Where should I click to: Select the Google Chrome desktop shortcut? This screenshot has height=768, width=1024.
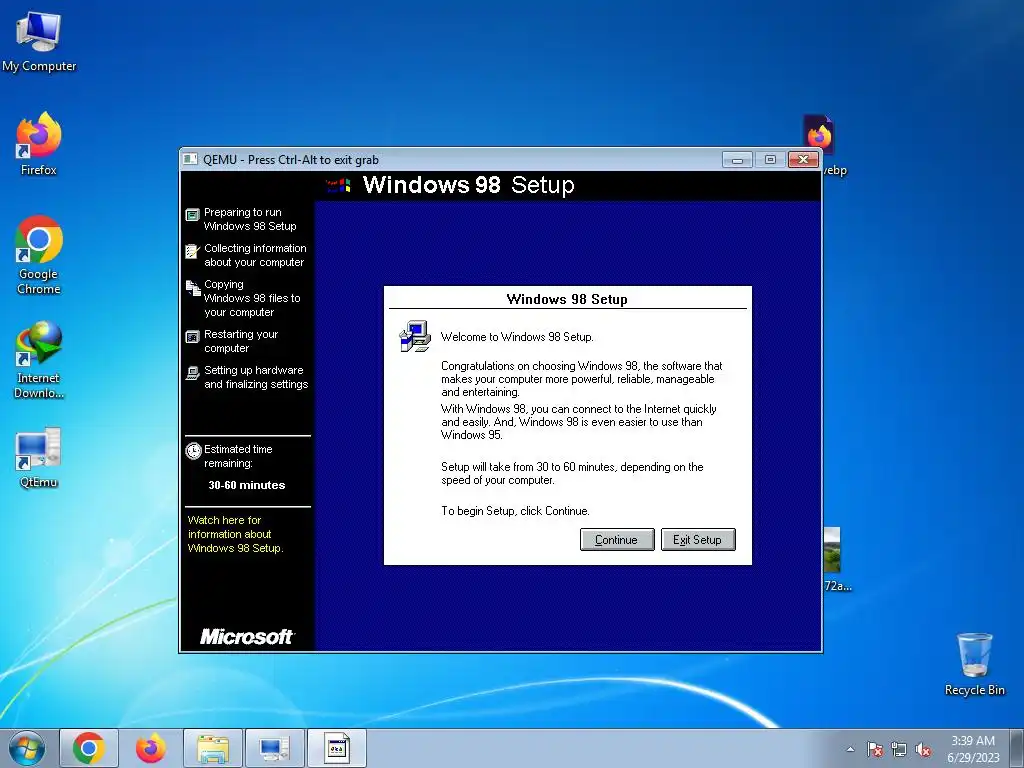tap(39, 255)
